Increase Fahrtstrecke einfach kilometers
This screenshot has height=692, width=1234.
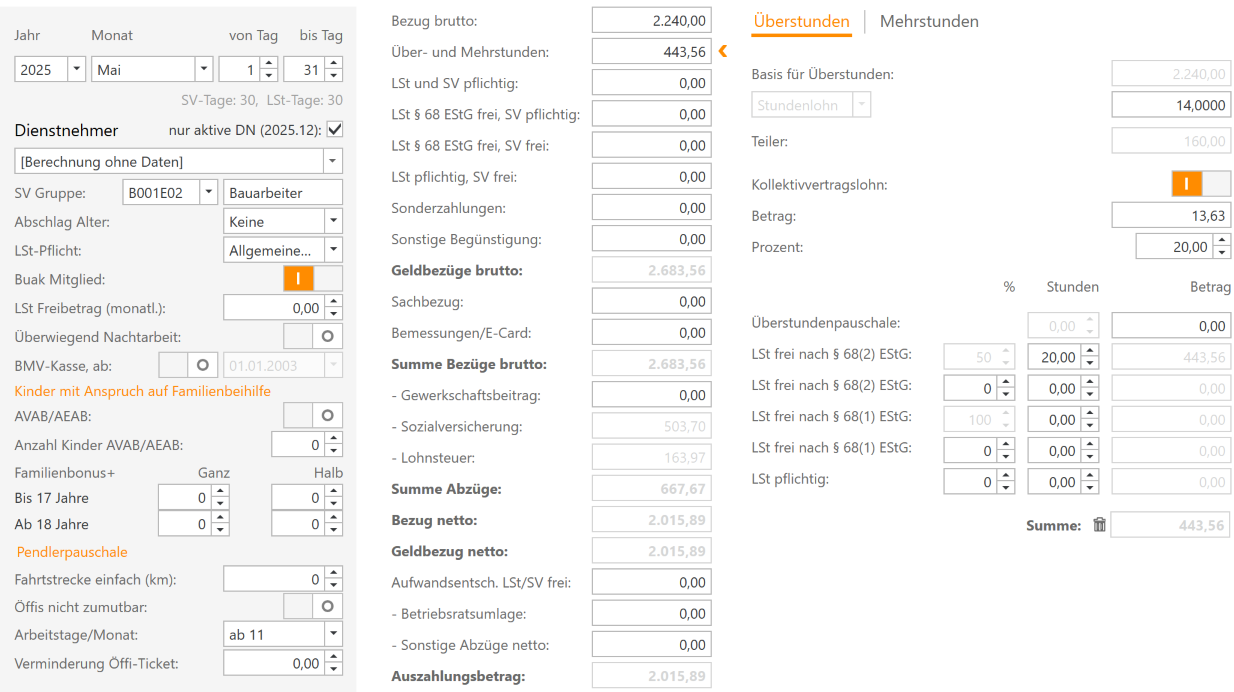(334, 573)
